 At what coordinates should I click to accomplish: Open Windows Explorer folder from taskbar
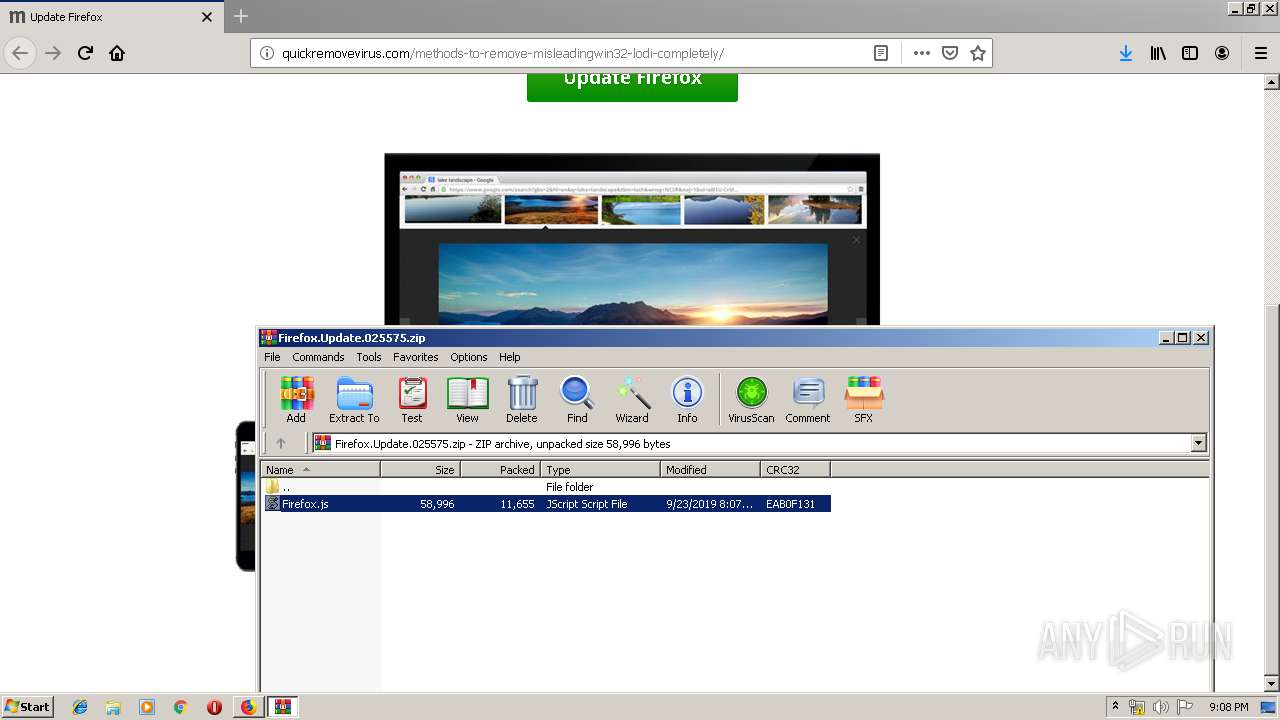113,707
